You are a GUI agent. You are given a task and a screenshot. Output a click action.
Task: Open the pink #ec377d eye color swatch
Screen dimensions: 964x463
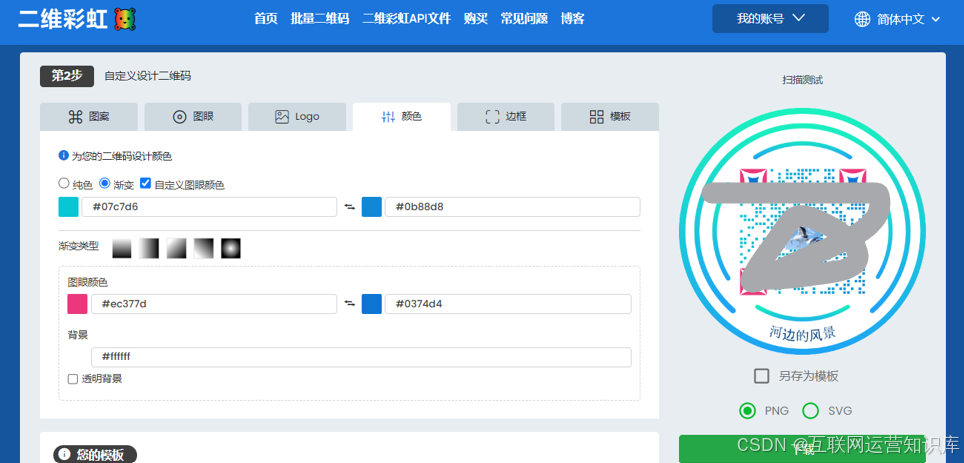pyautogui.click(x=77, y=304)
